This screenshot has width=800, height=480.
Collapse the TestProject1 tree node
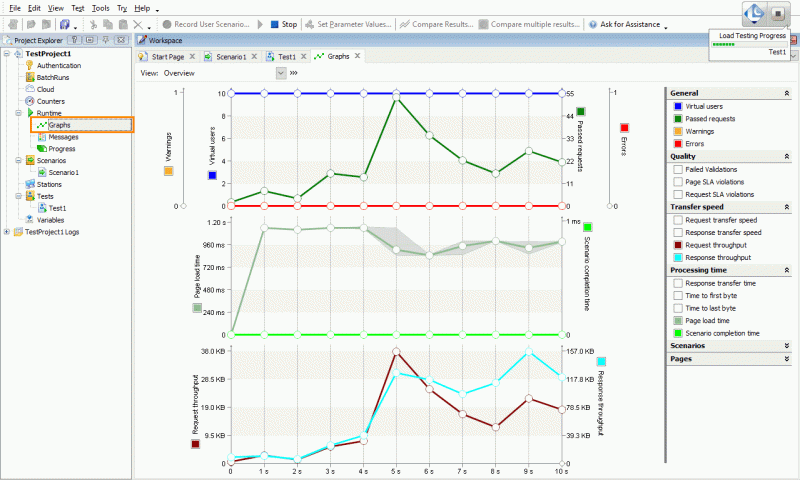pos(7,54)
